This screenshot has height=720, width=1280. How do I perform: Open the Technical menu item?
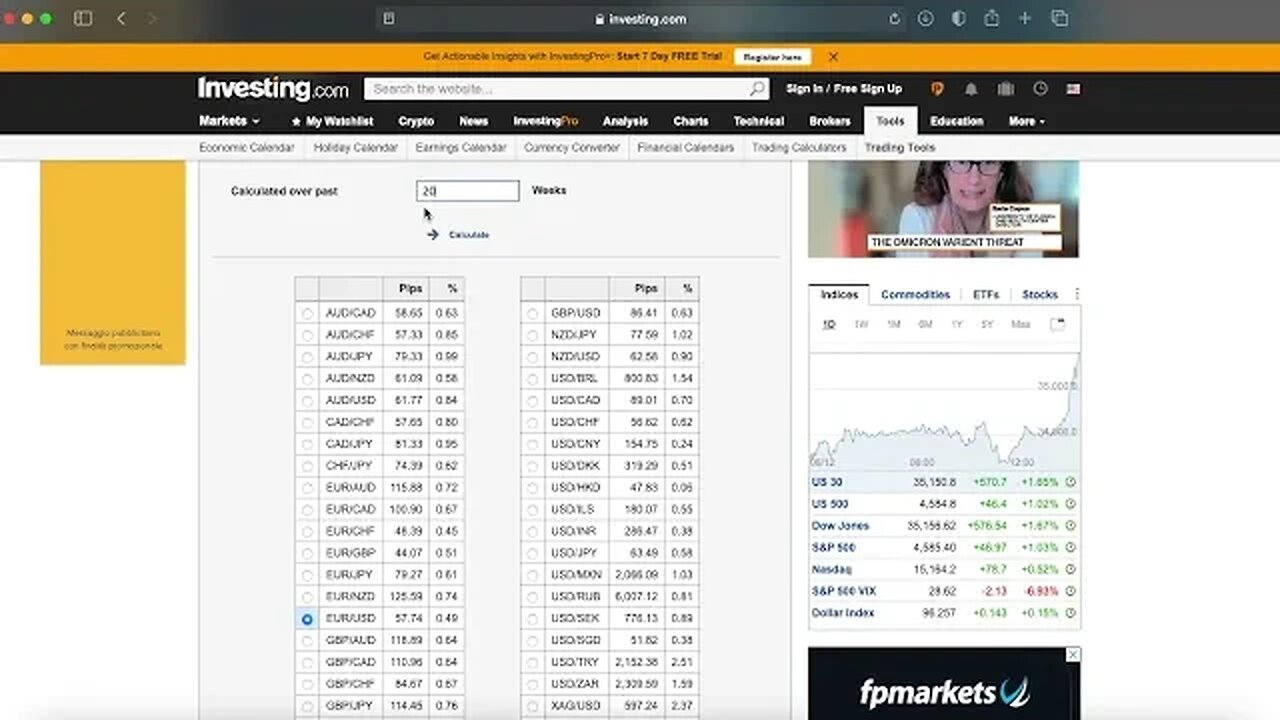coord(759,121)
